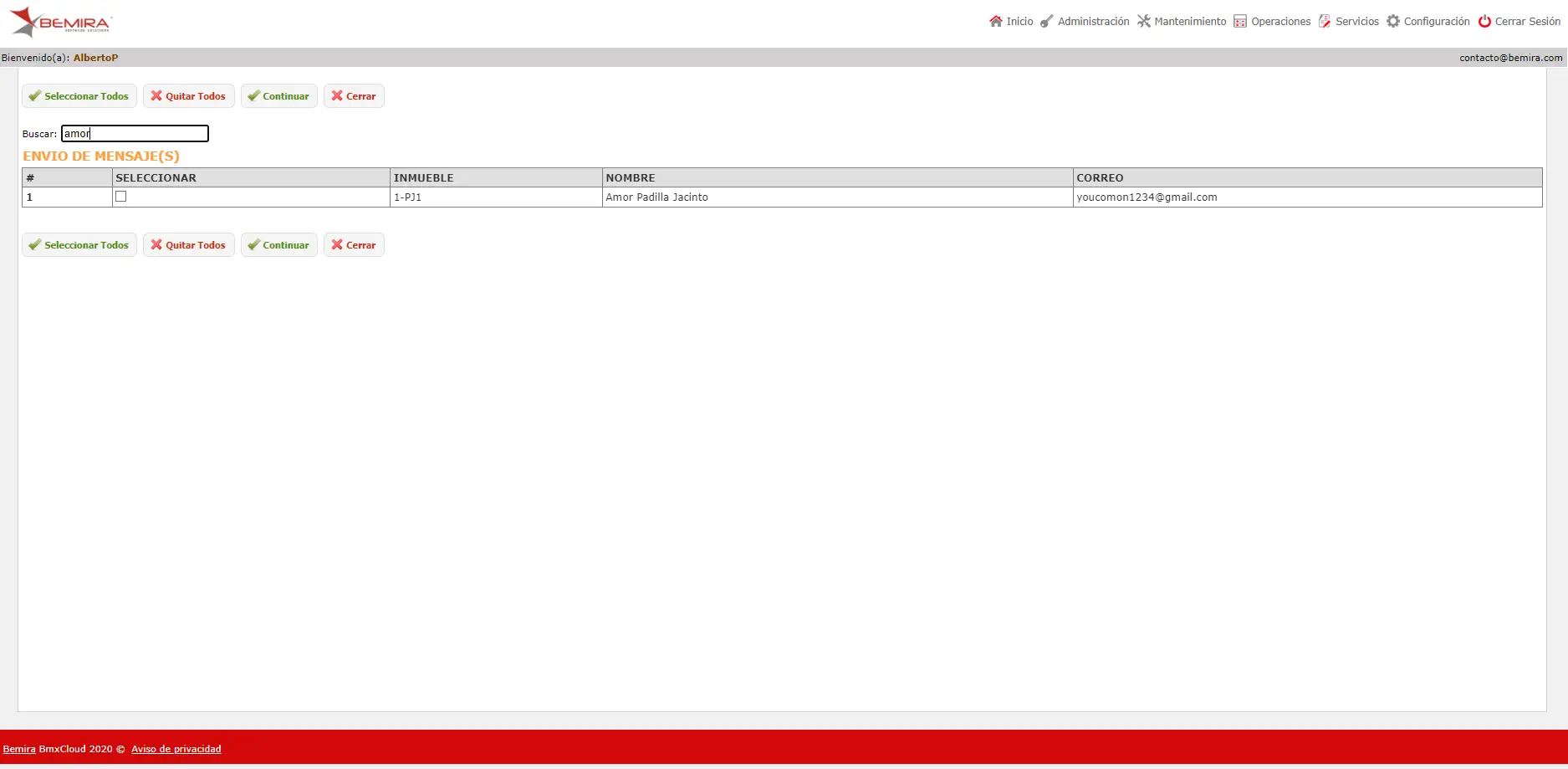Open Aviso de privacidad link
The image size is (1568, 769).
(x=176, y=749)
